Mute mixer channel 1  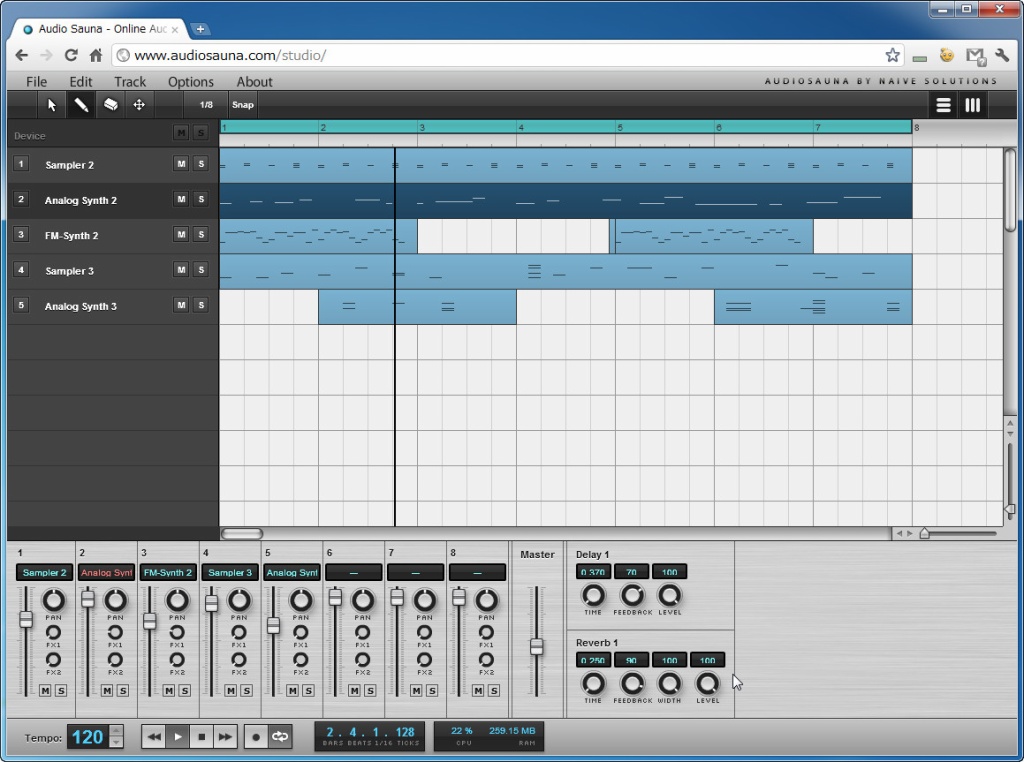(x=45, y=690)
